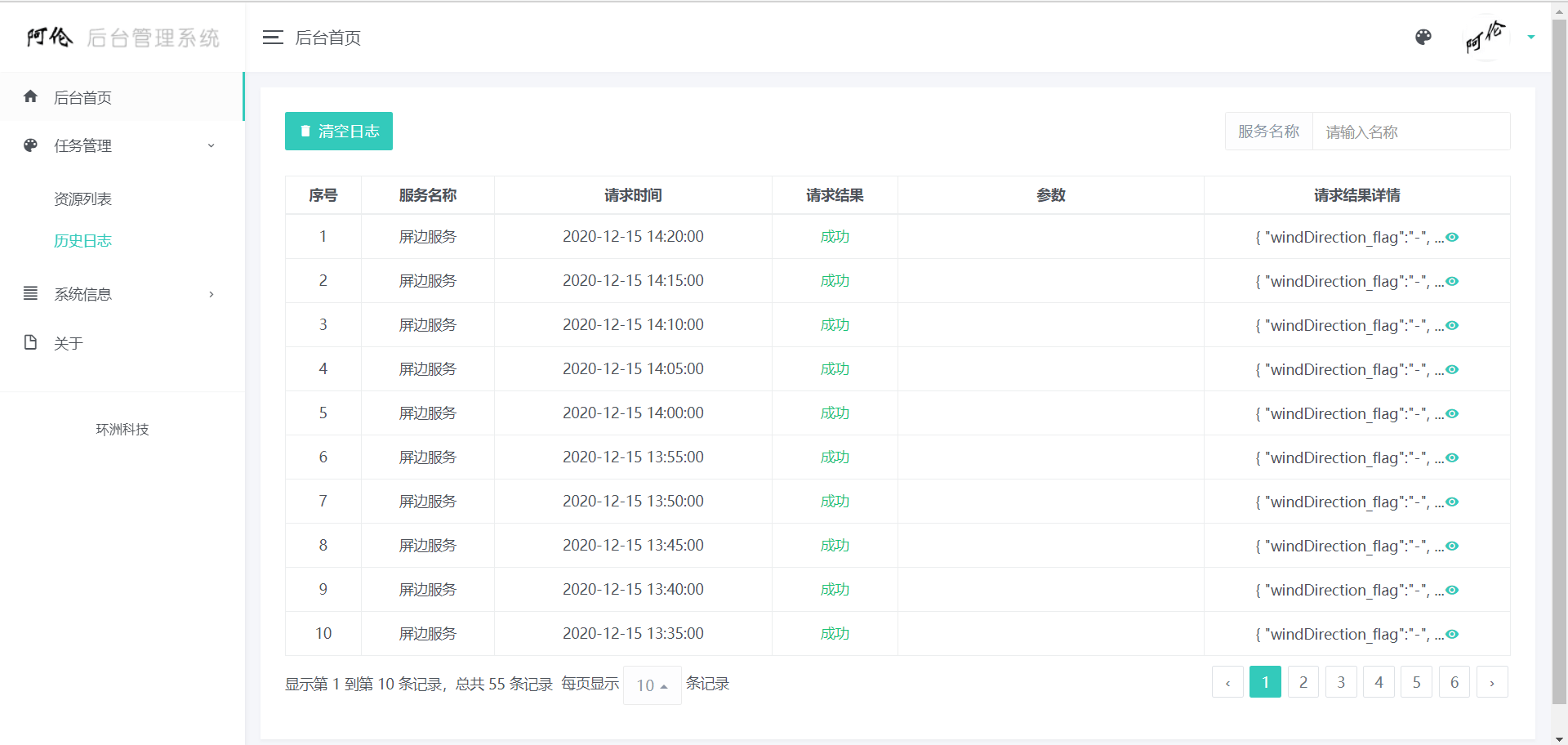This screenshot has width=1568, height=745.
Task: Click the trash icon inside 清空日志 button
Action: point(305,131)
